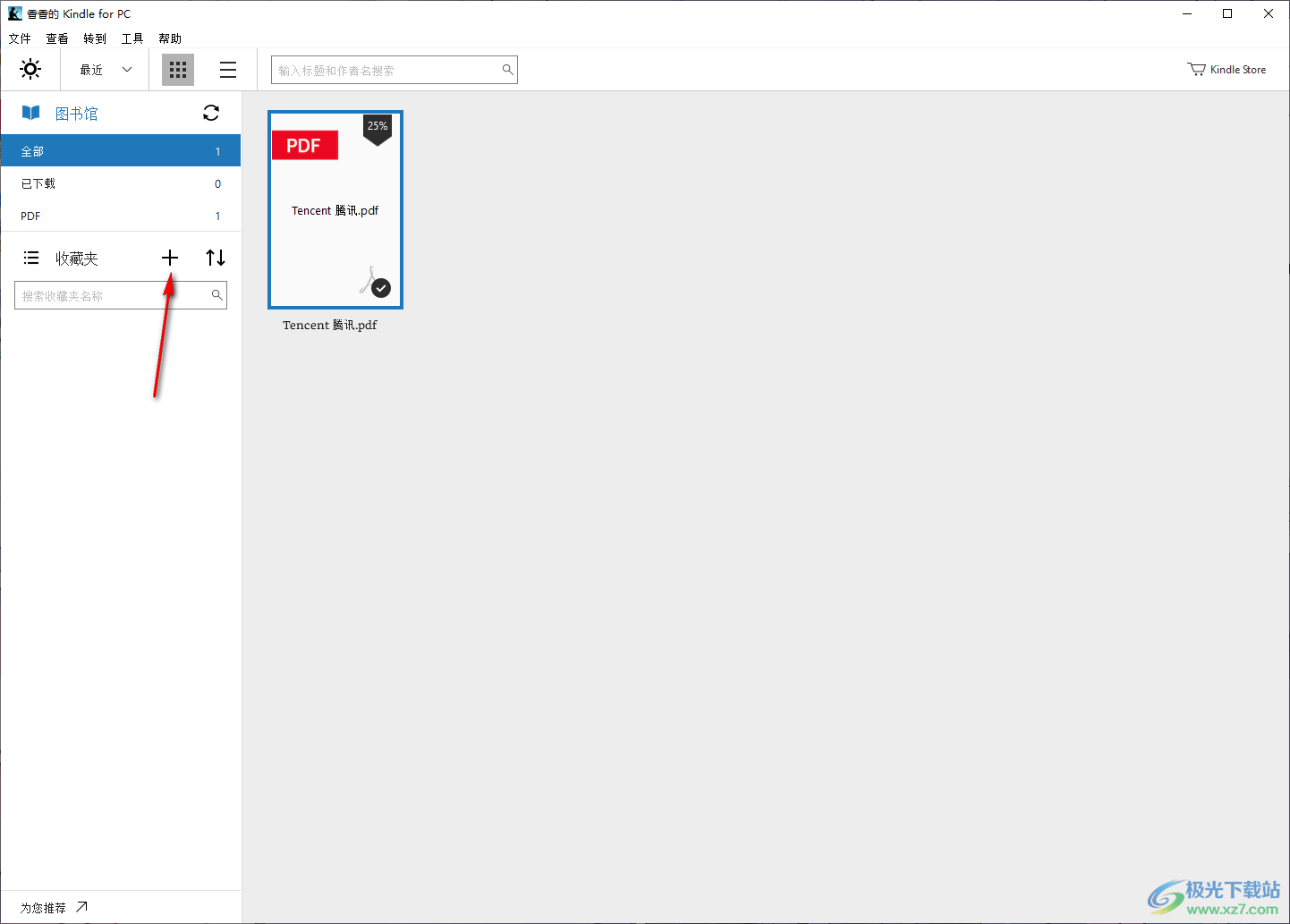Click the title and author search field

395,70
